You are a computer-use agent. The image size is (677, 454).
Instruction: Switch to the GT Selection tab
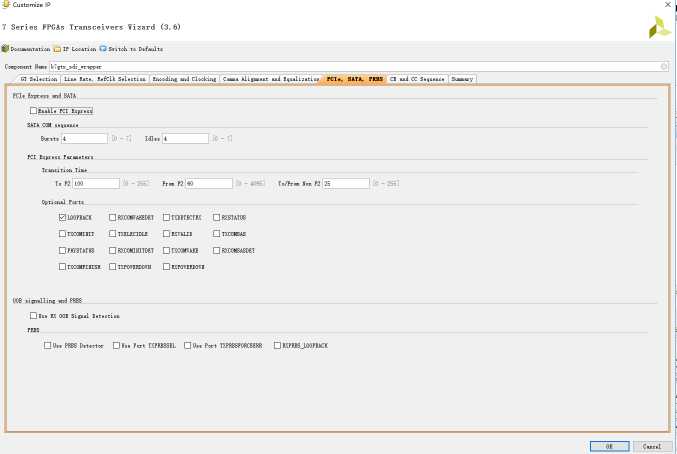click(x=38, y=79)
